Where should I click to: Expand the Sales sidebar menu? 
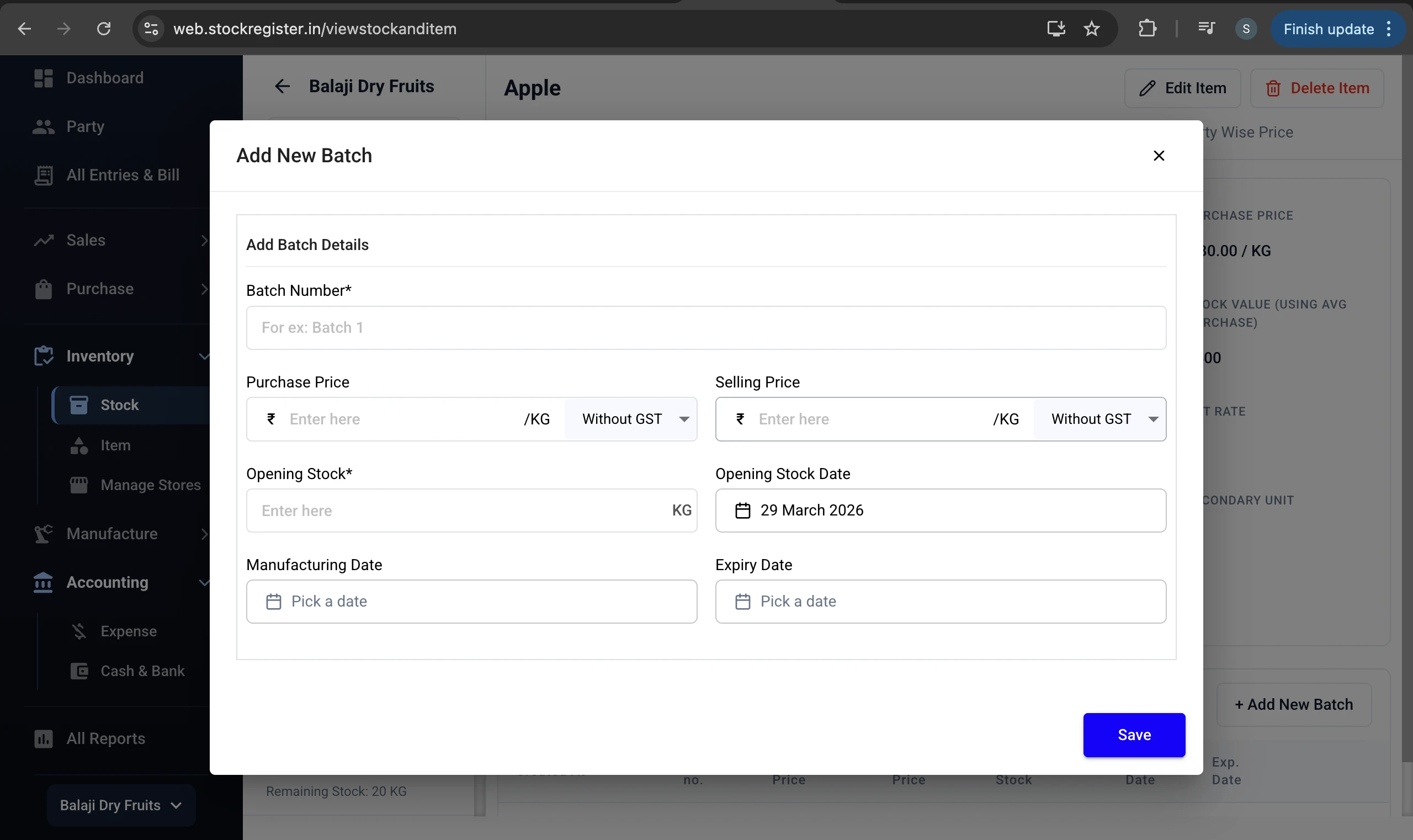click(204, 240)
